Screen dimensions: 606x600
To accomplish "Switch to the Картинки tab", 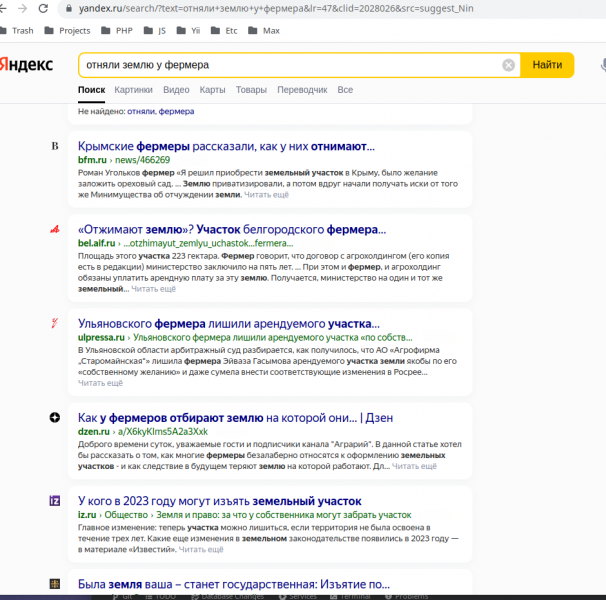I will coord(133,90).
